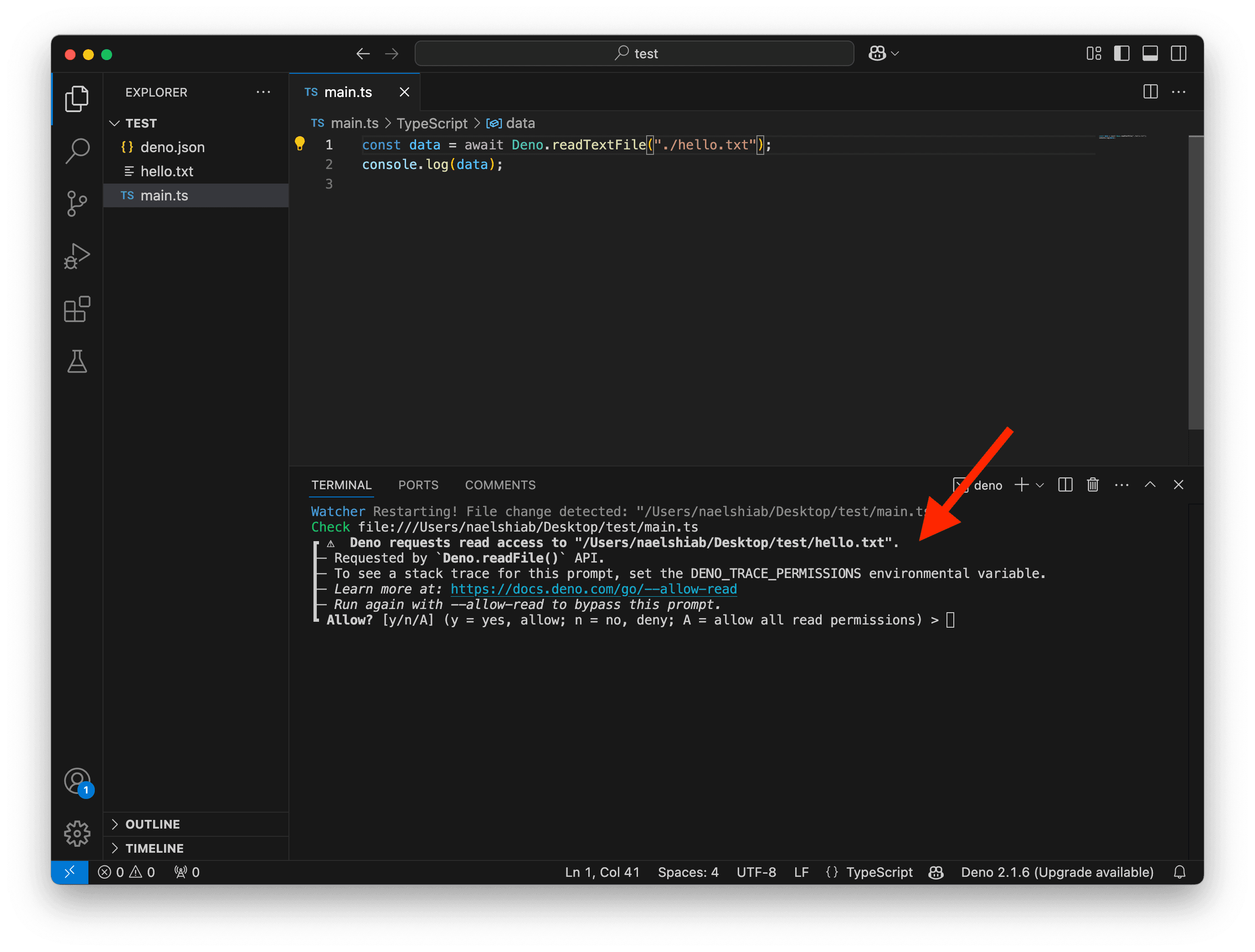Kill terminal with trash icon
The height and width of the screenshot is (952, 1255).
(1093, 485)
